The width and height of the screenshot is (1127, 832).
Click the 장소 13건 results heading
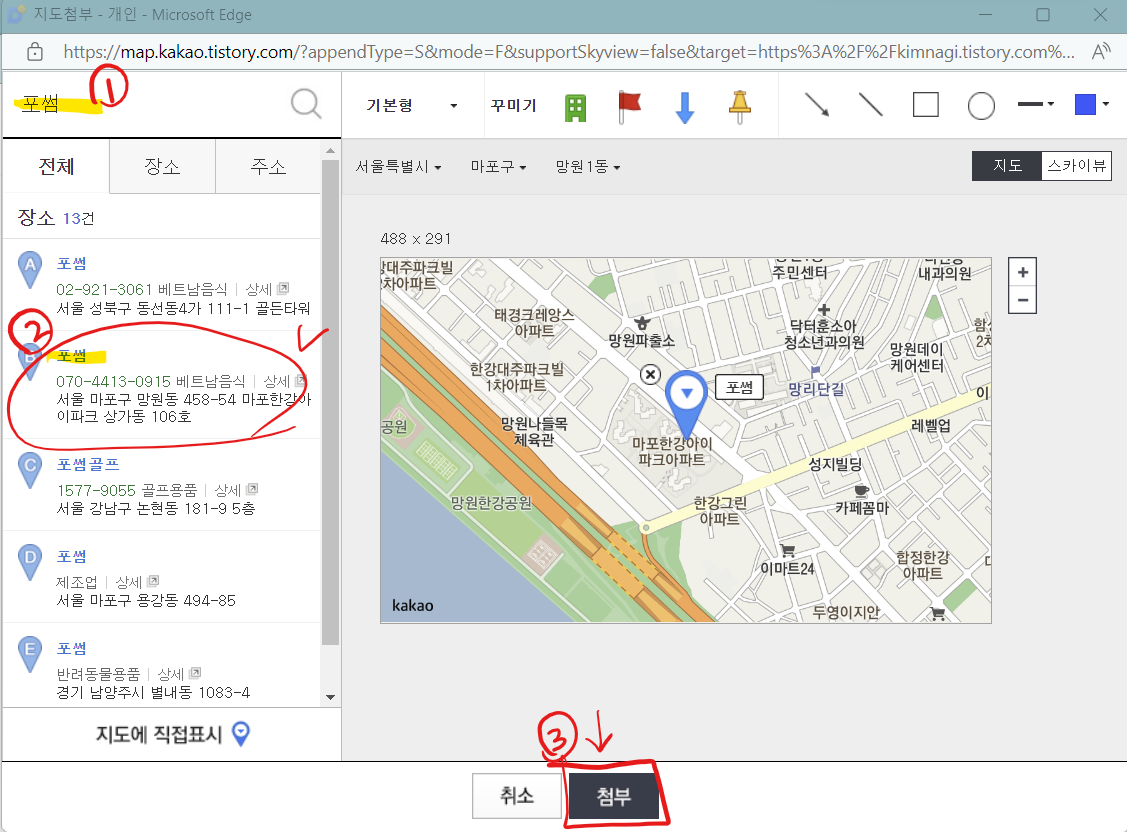point(56,218)
